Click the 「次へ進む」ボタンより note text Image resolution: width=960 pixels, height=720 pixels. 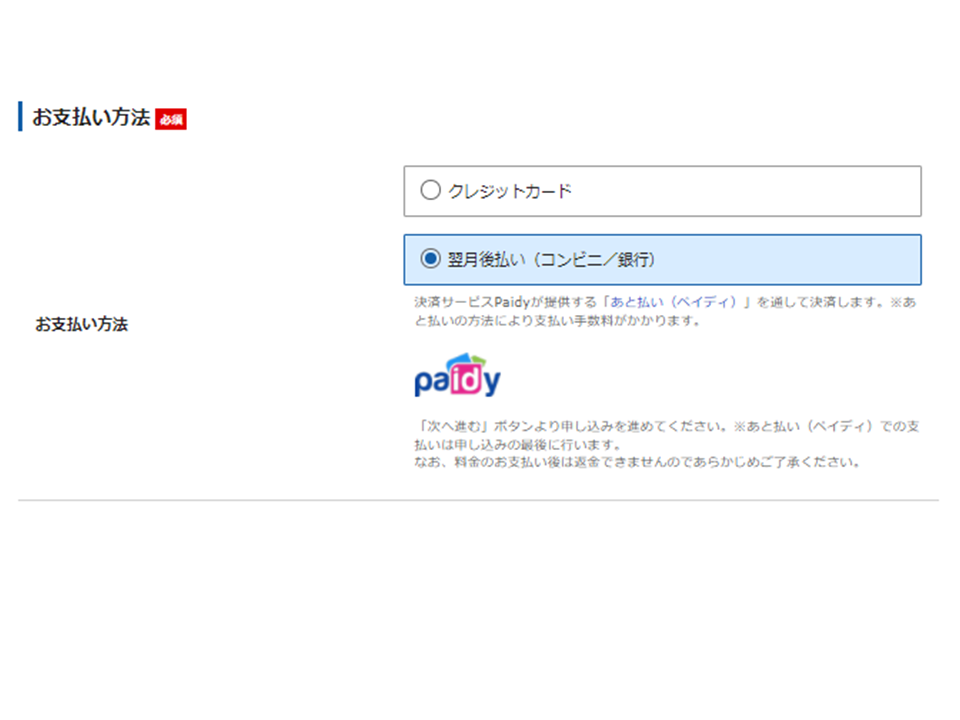click(667, 435)
